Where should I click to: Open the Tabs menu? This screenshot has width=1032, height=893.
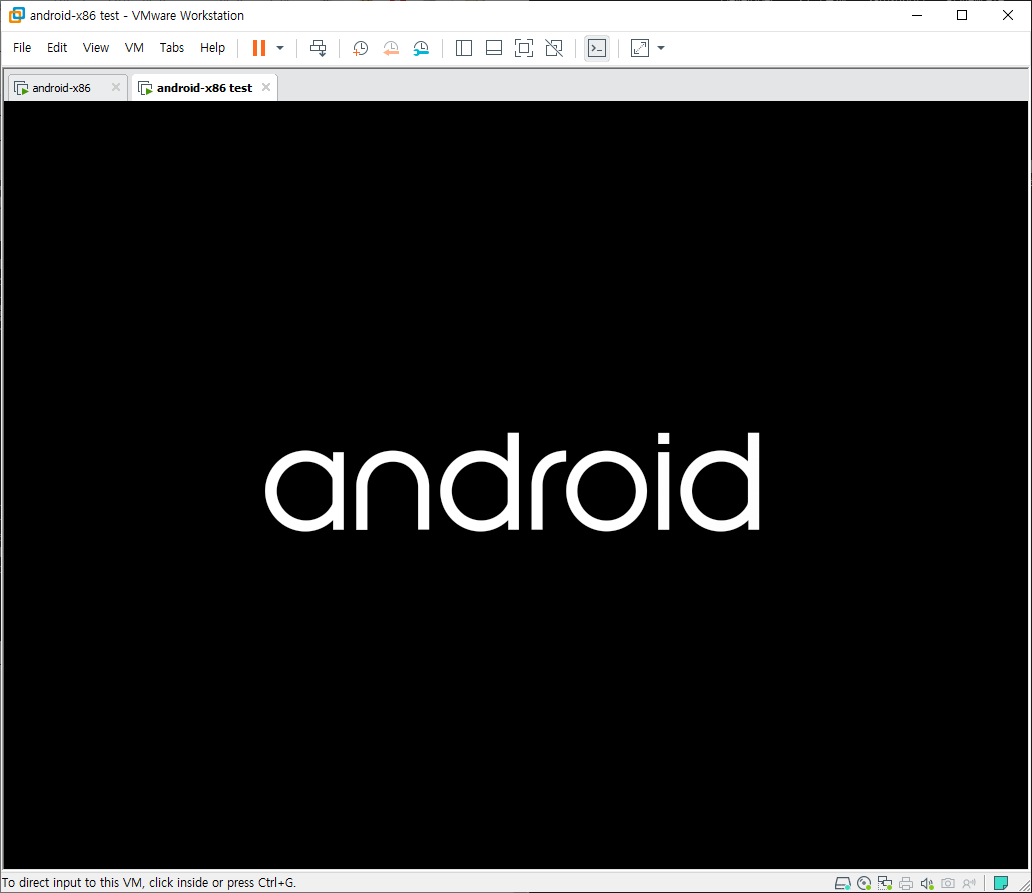[172, 47]
